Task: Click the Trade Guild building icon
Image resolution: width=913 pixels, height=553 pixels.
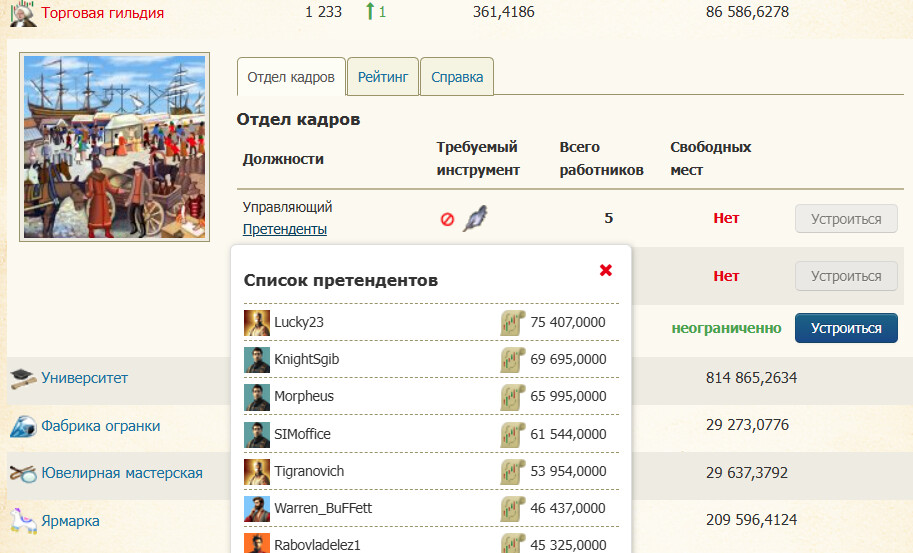Action: 22,12
